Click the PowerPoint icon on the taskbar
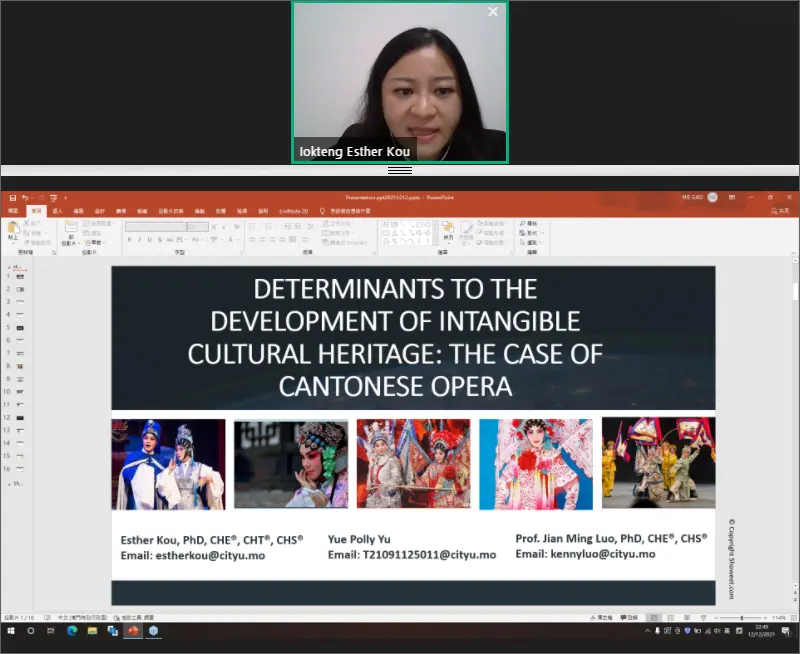Viewport: 800px width, 654px height. point(131,632)
